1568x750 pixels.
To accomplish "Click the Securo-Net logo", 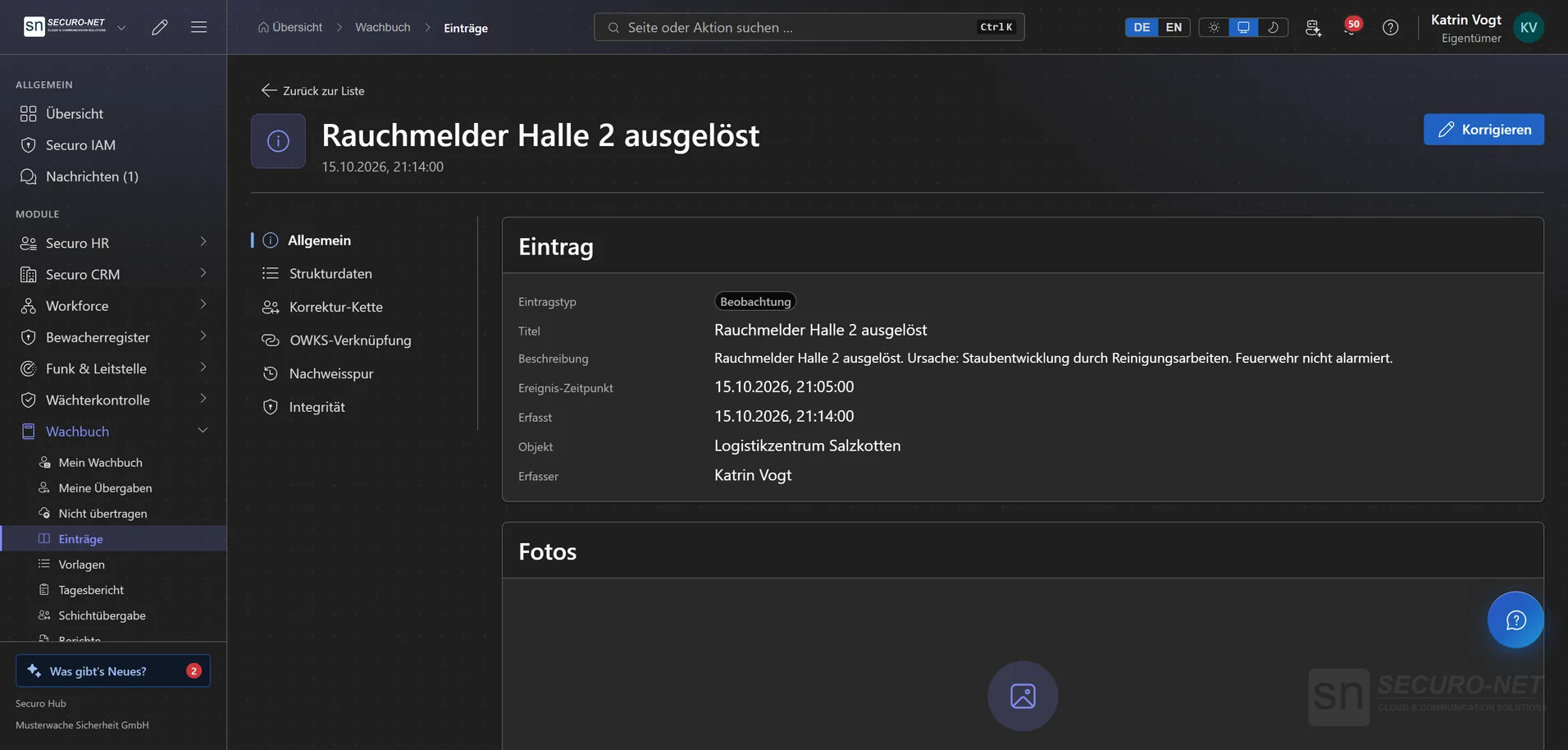I will (65, 27).
